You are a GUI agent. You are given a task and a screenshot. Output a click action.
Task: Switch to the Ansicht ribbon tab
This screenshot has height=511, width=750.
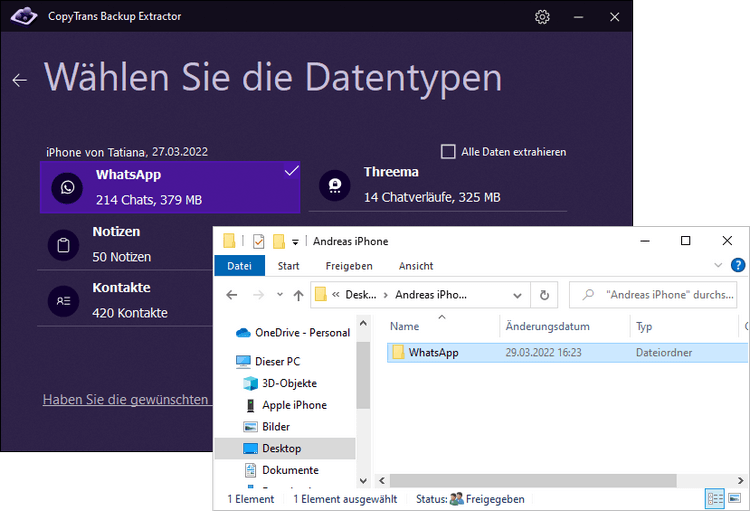tap(416, 266)
